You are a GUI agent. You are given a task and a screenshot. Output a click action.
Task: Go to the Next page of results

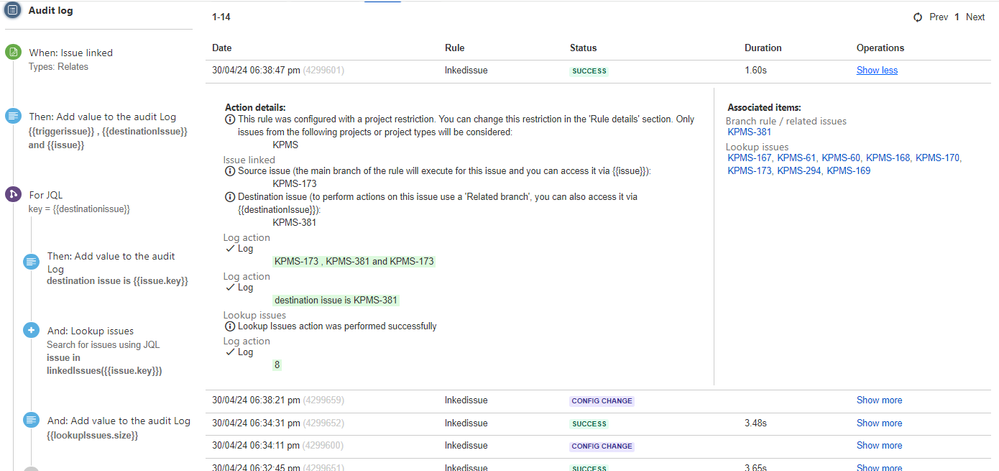coord(975,17)
